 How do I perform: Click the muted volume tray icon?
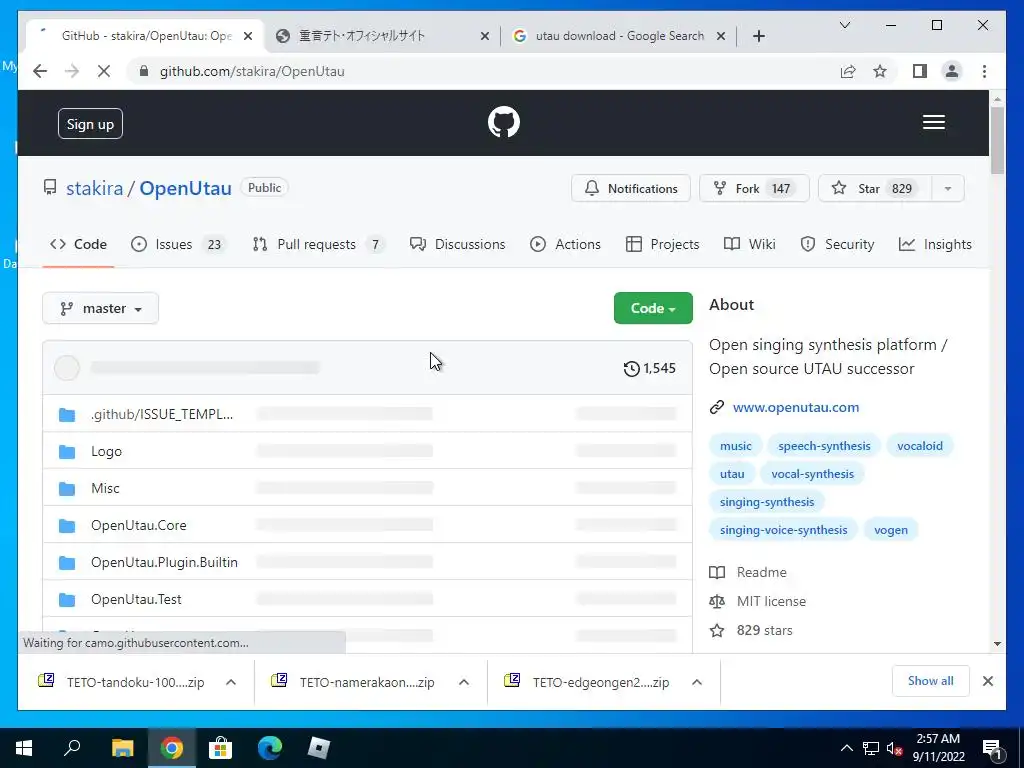[894, 748]
